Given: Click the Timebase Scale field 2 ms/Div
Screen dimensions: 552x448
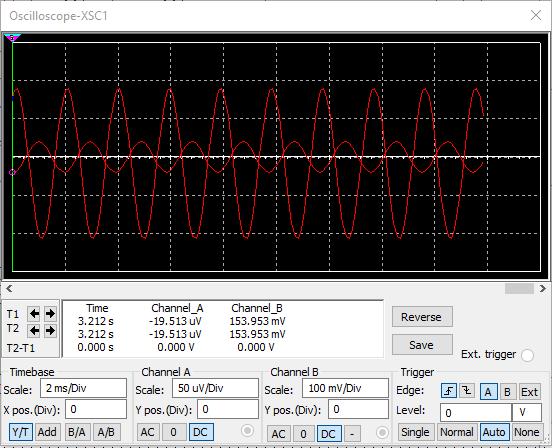Looking at the screenshot, I should [x=83, y=388].
